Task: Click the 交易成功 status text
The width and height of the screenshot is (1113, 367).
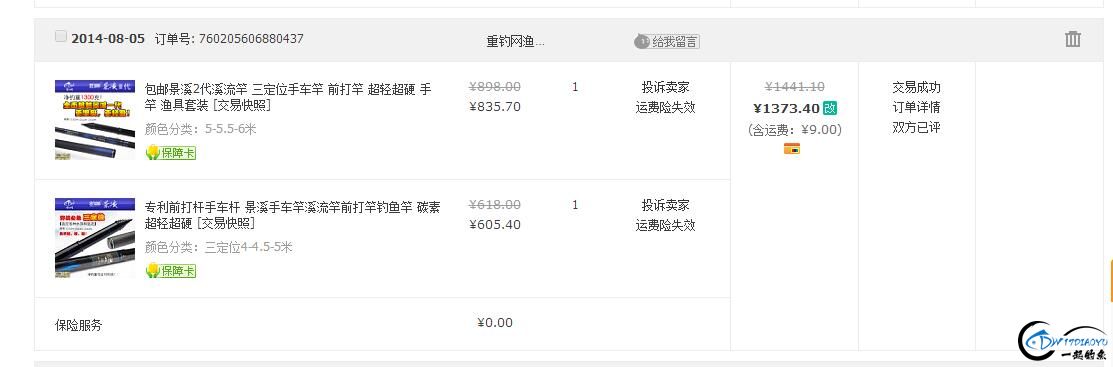Action: (916, 87)
